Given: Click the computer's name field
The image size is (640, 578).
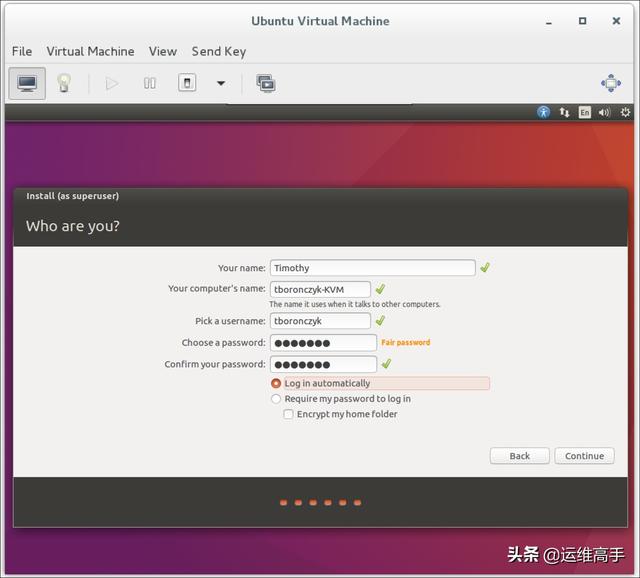Looking at the screenshot, I should pos(320,289).
